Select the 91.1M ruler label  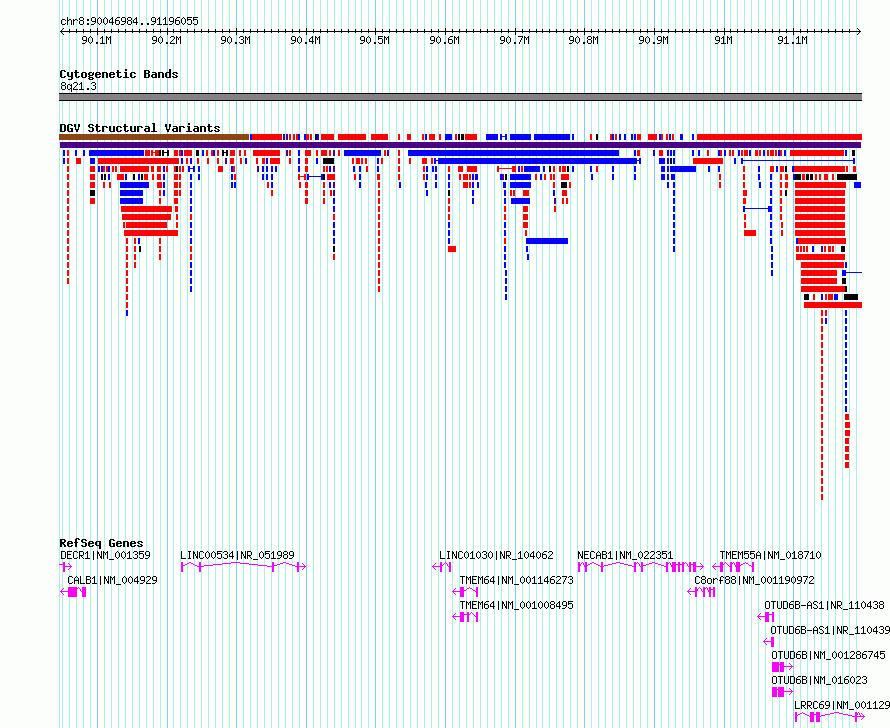[792, 40]
